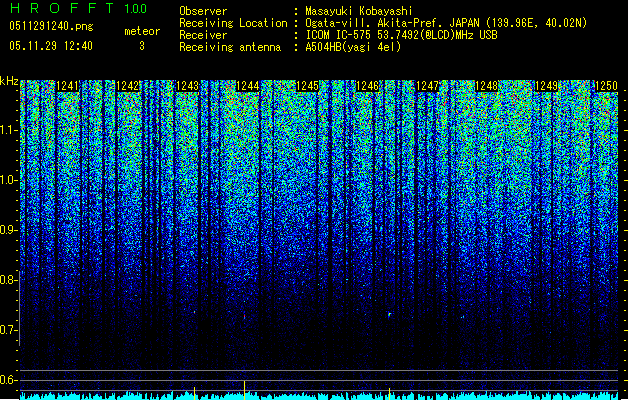629x400 pixels.
Task: Click the 0.9 kHz axis tick label
Action: pos(8,230)
